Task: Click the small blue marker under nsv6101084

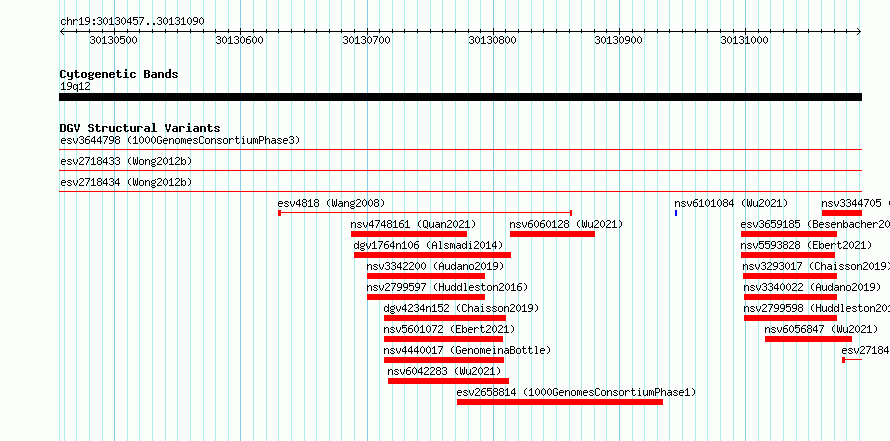Action: click(x=676, y=213)
